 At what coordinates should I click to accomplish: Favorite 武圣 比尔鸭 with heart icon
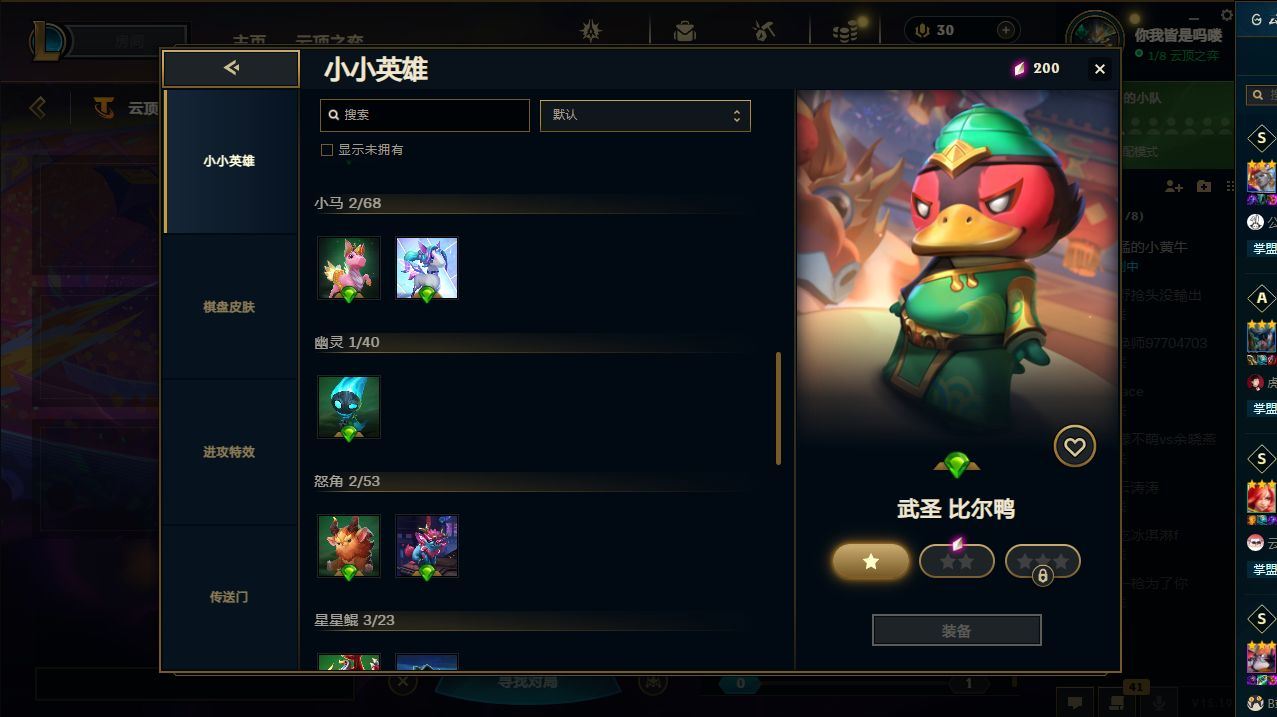point(1074,447)
